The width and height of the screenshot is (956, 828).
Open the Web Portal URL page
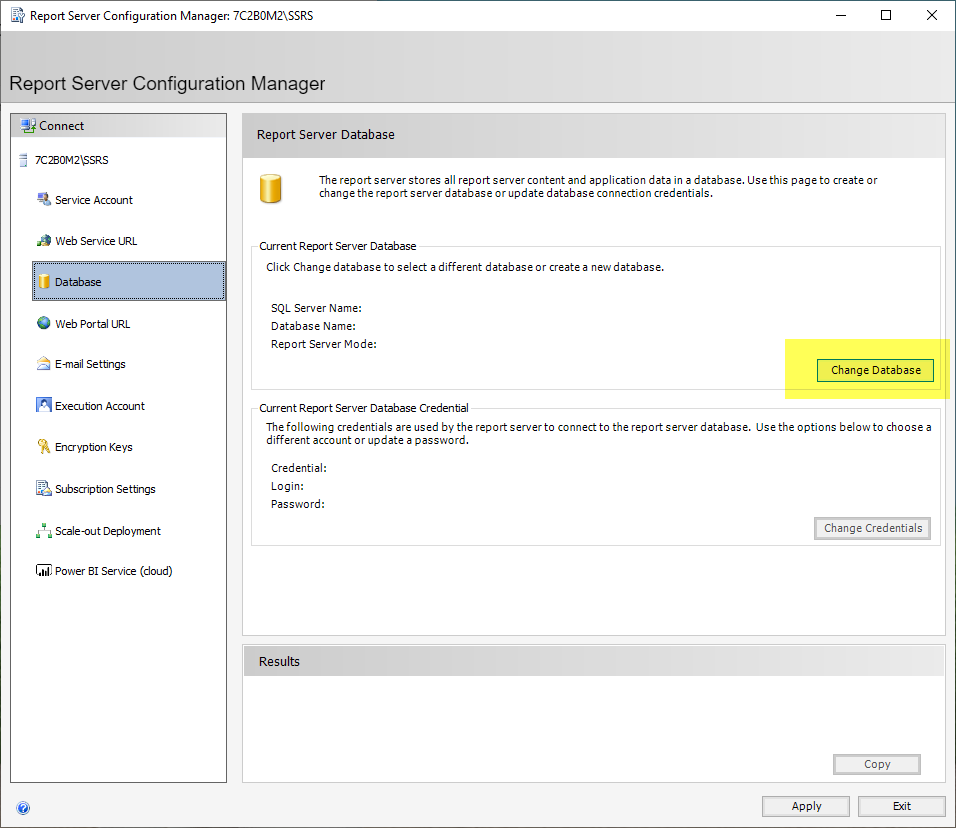[92, 324]
